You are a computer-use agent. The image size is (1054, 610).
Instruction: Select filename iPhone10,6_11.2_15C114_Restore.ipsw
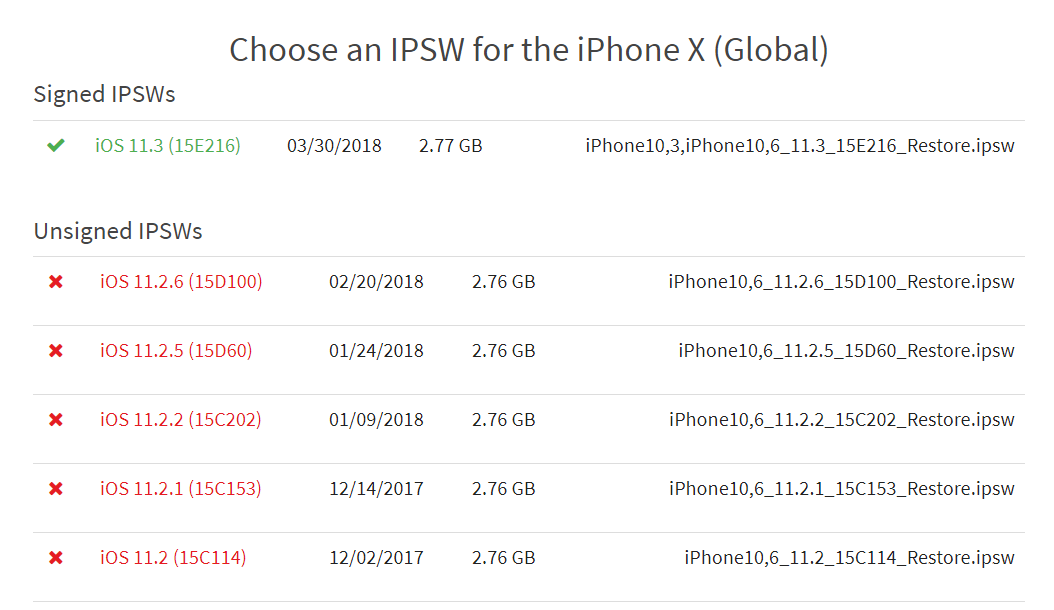pyautogui.click(x=849, y=557)
